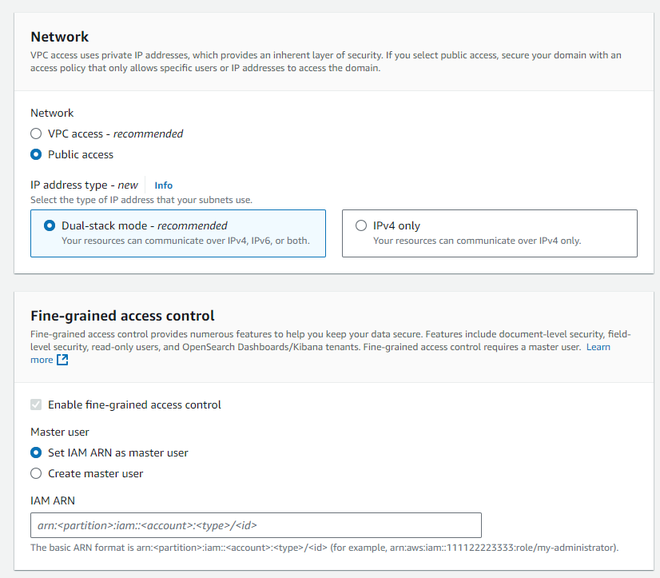
Task: Click the 'IP address type - new' label
Action: click(x=84, y=186)
